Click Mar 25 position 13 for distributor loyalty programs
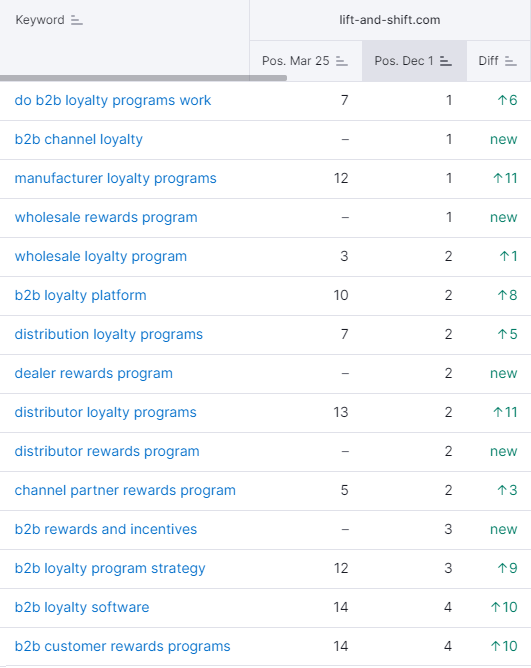531x668 pixels. click(341, 412)
